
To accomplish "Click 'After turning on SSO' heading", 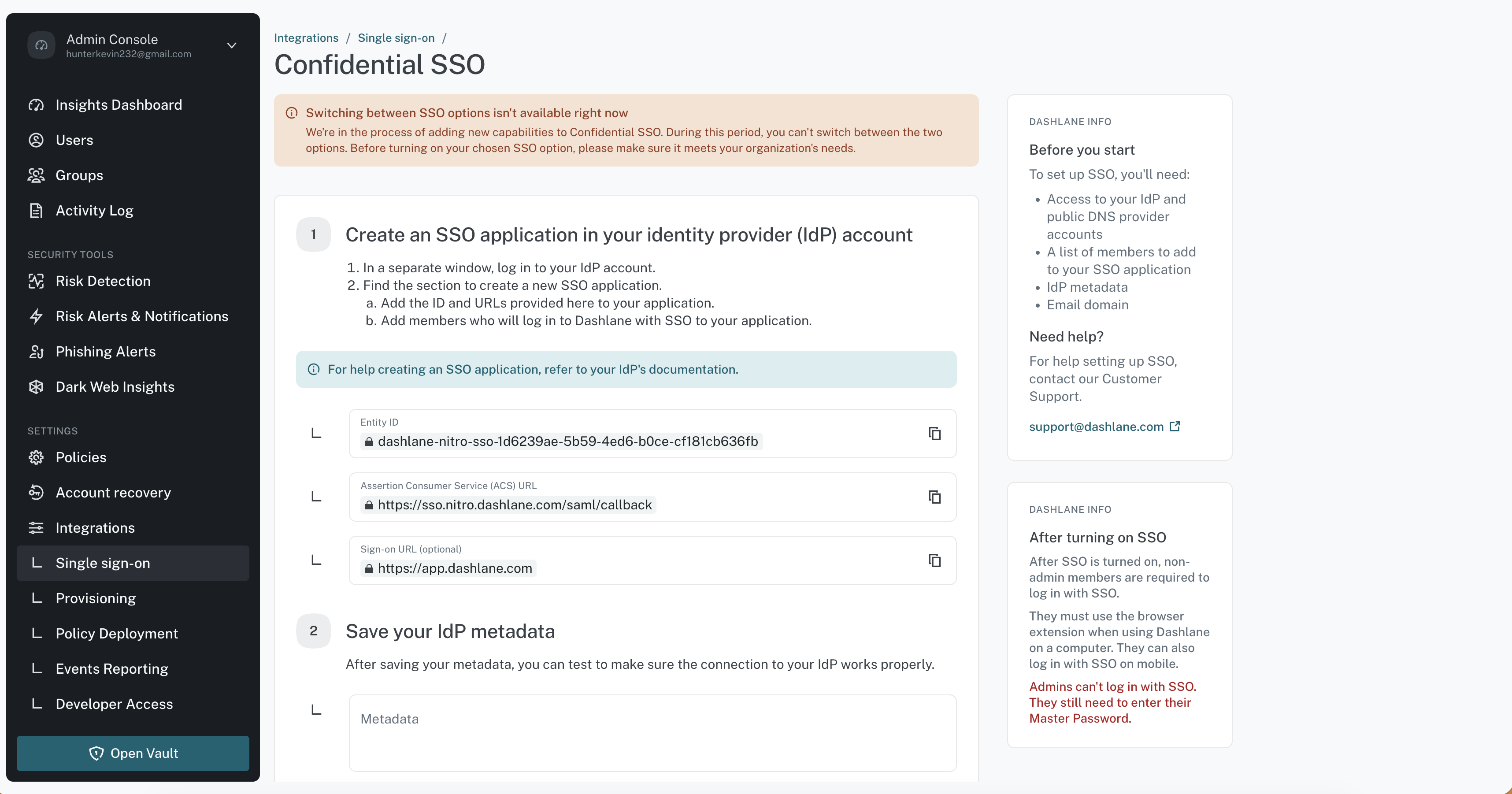I will click(1097, 537).
